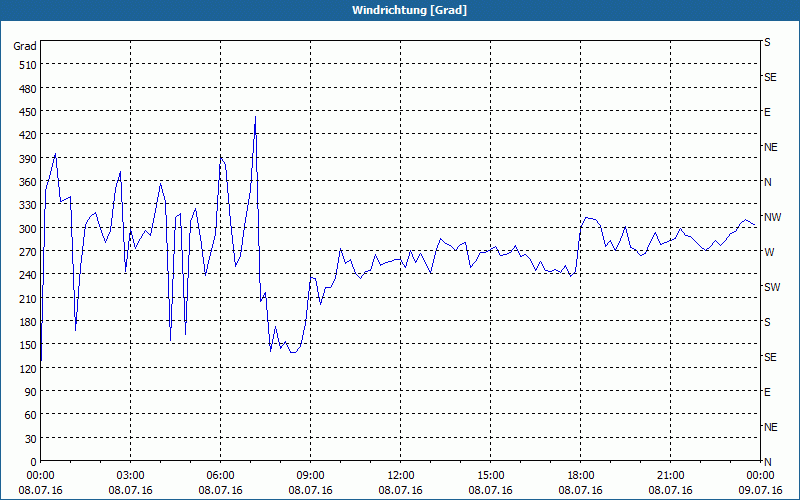Click the highest peak of the blue line
800x500 pixels.
255,117
